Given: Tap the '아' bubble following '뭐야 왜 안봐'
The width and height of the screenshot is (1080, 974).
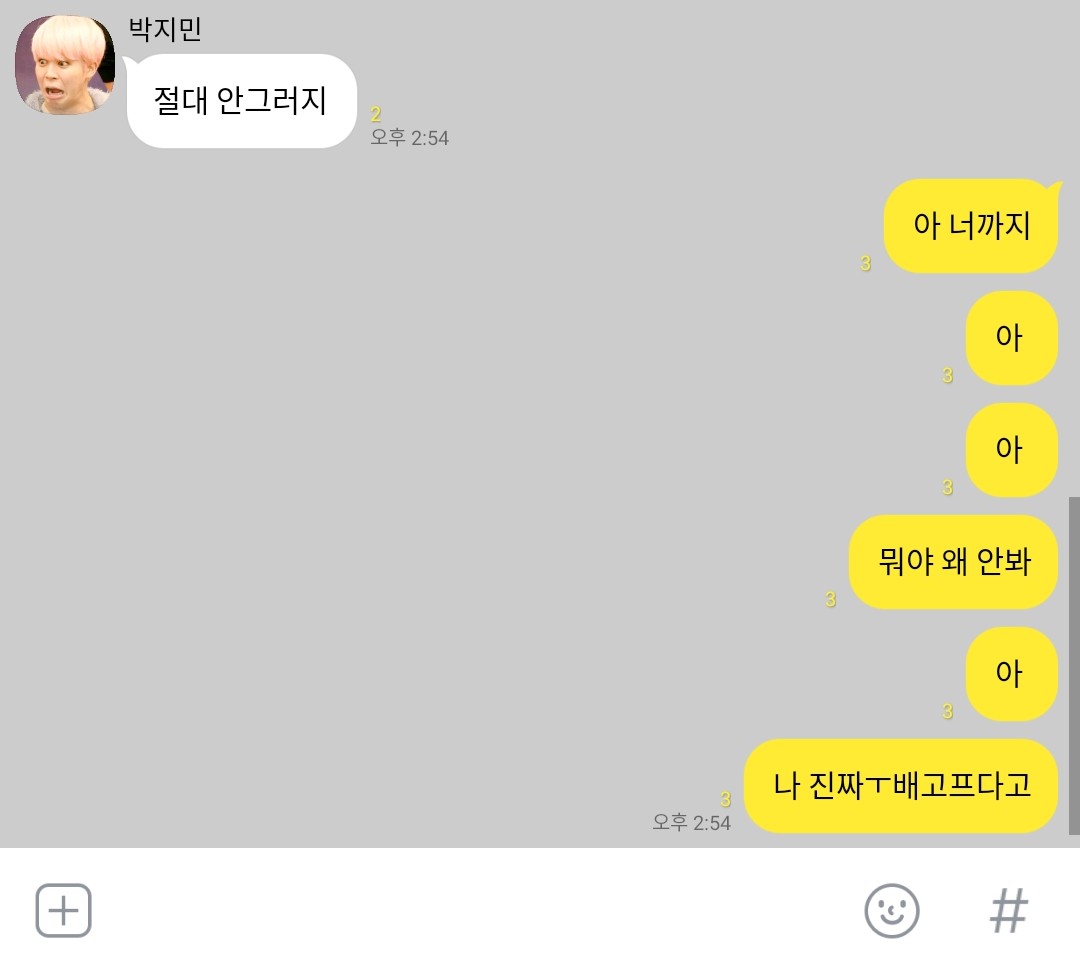Looking at the screenshot, I should 1011,674.
